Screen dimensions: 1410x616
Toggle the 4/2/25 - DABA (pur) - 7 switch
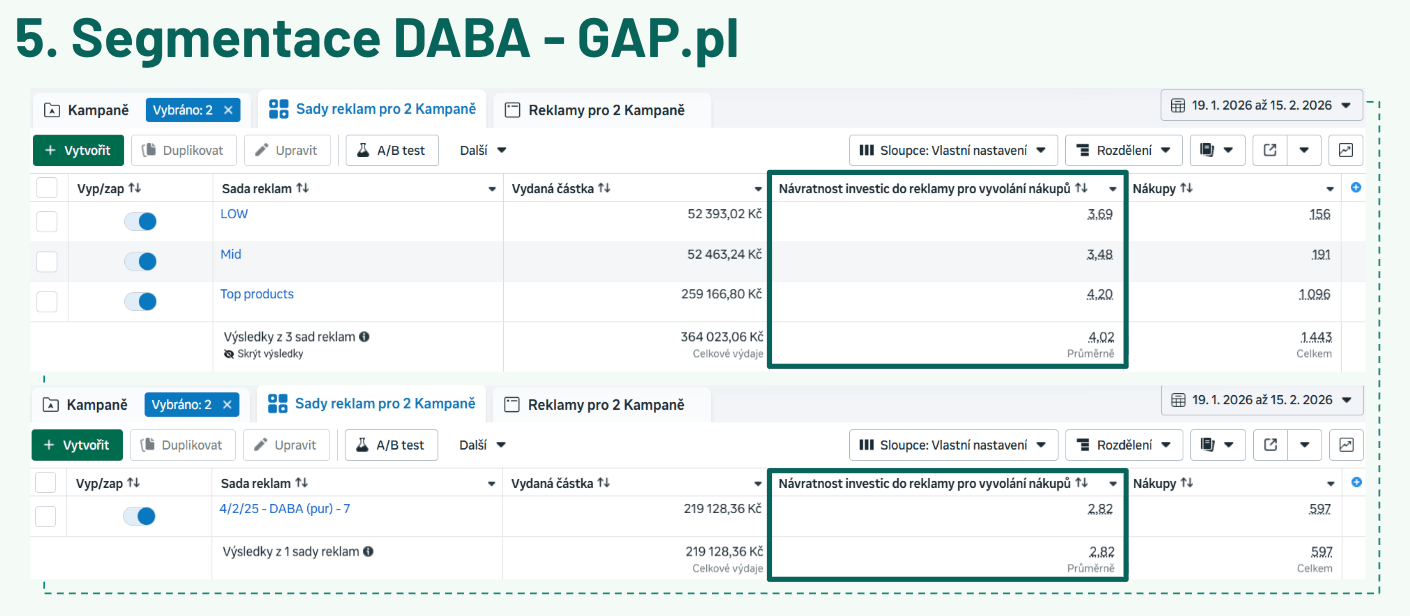tap(139, 516)
